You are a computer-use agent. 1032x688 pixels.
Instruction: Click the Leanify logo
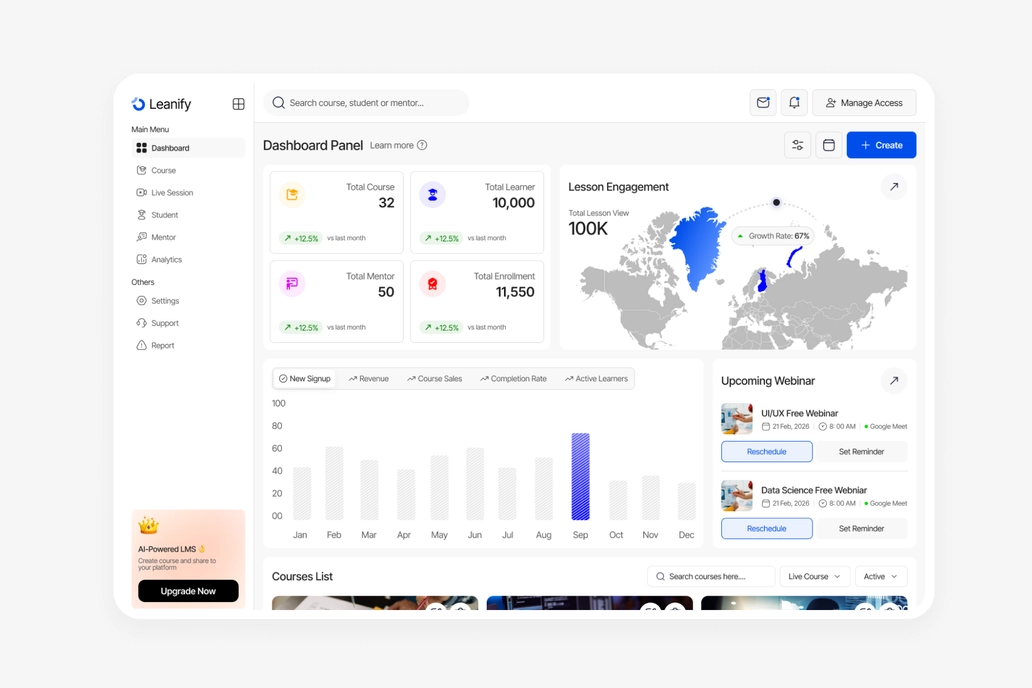coord(161,104)
